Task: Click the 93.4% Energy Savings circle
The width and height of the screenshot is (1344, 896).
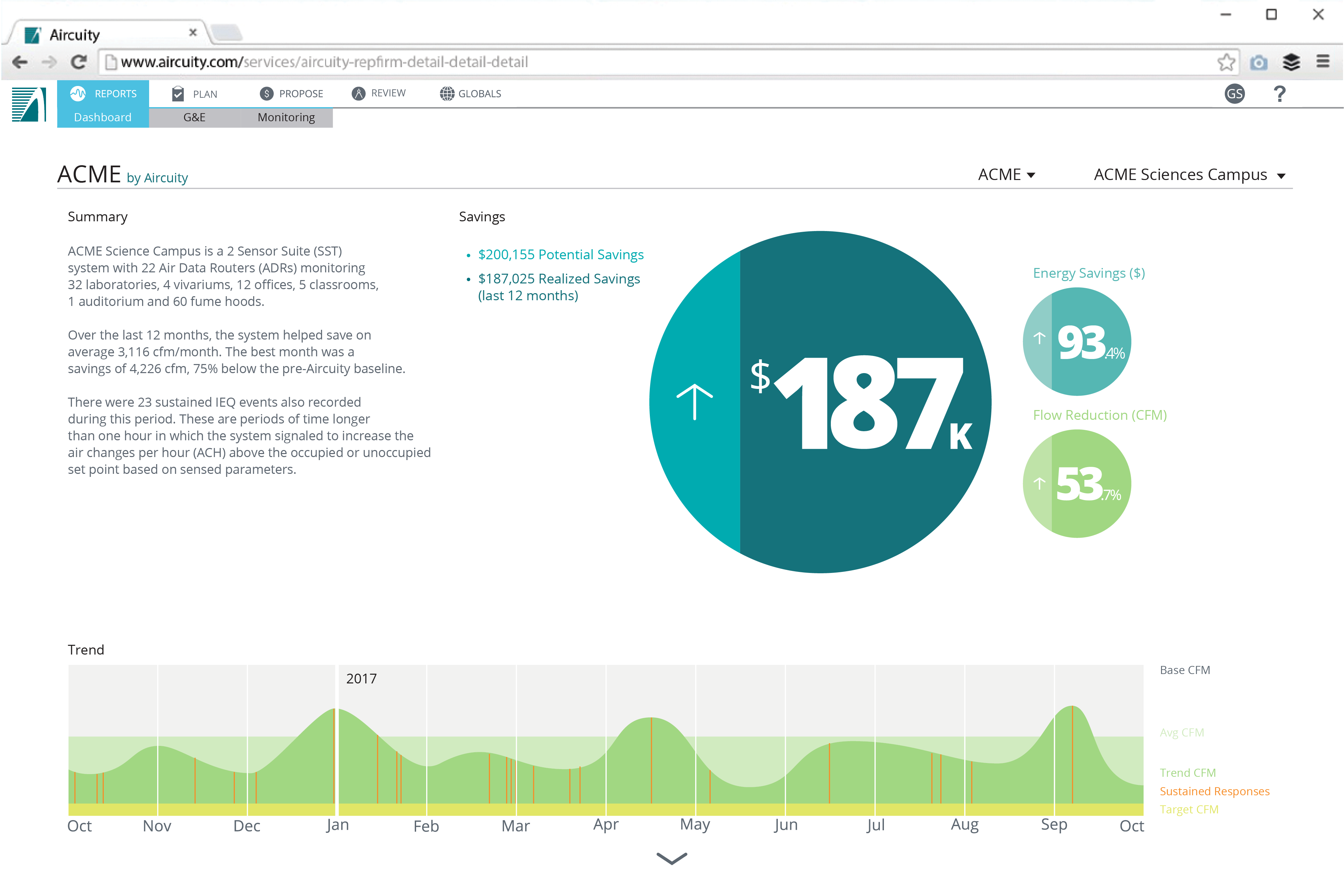Action: point(1077,342)
